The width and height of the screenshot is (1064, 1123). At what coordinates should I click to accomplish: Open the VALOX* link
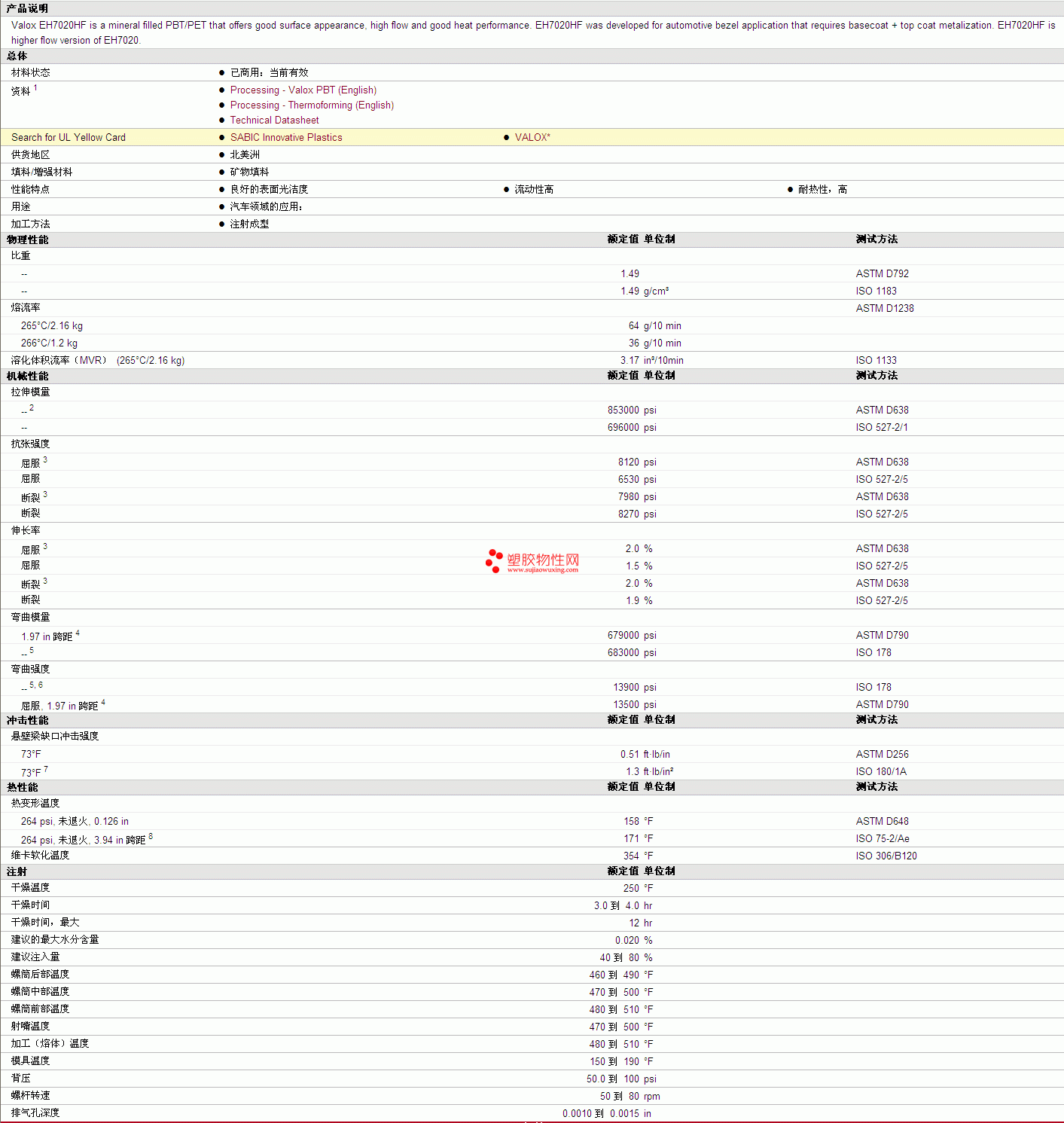[532, 137]
